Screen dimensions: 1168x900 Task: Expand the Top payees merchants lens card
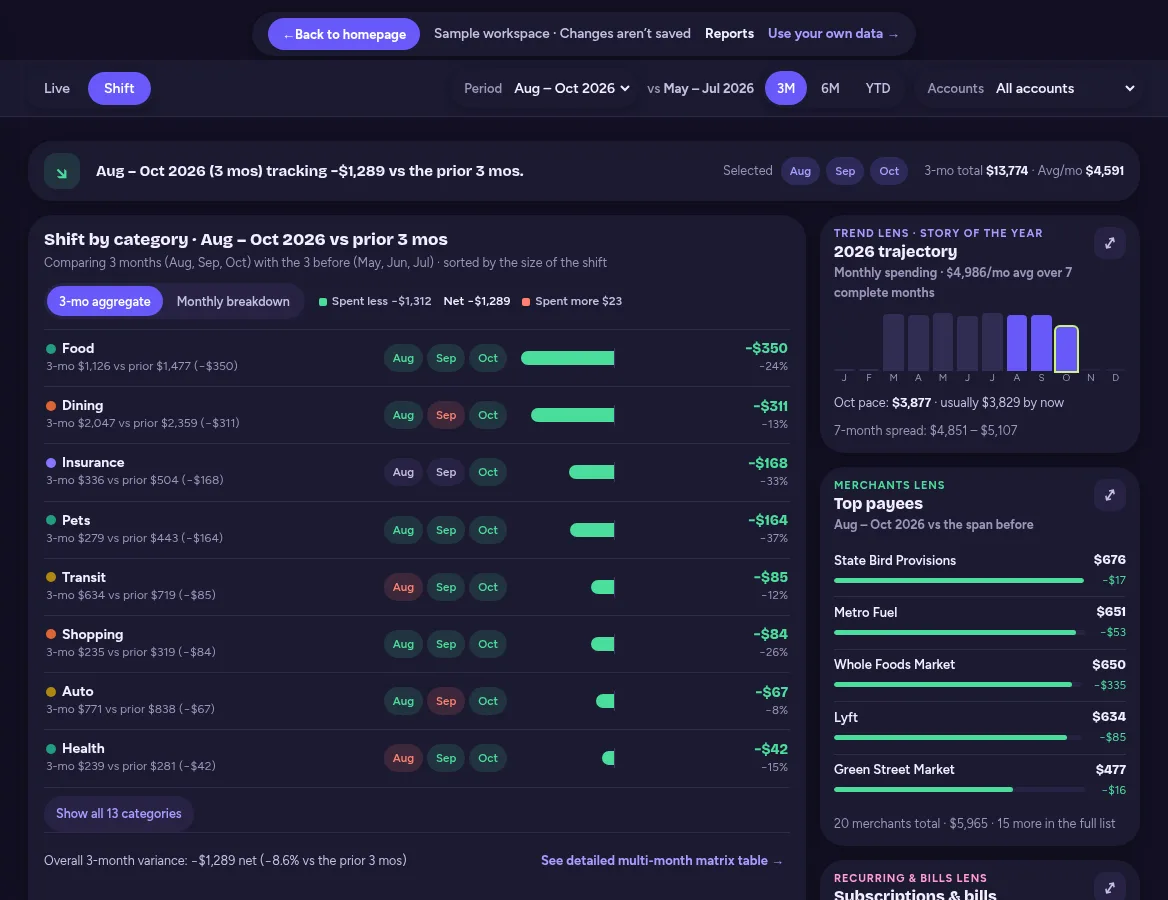coord(1109,495)
